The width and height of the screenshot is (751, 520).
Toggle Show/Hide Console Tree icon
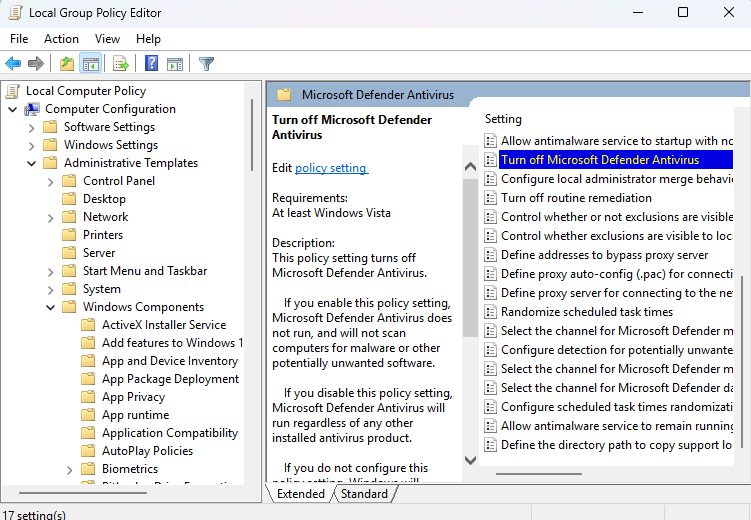(91, 63)
